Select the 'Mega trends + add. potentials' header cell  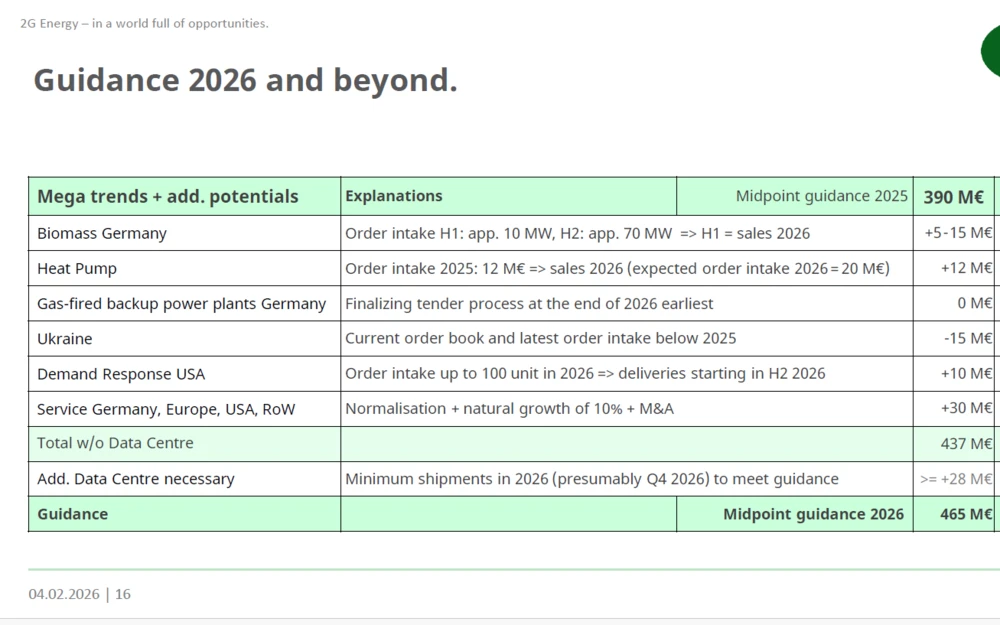[x=168, y=197]
